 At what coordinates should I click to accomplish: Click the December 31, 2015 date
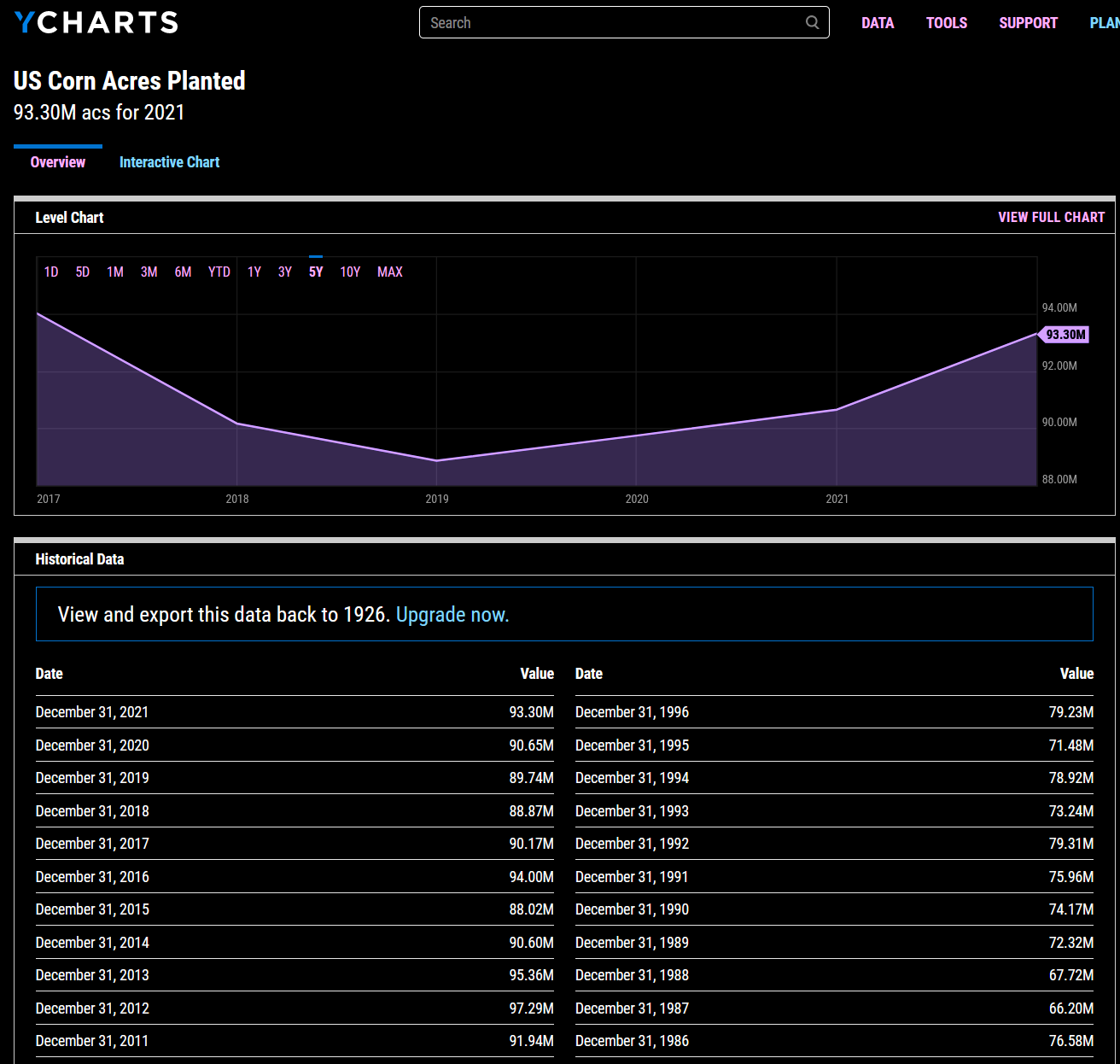[x=92, y=909]
